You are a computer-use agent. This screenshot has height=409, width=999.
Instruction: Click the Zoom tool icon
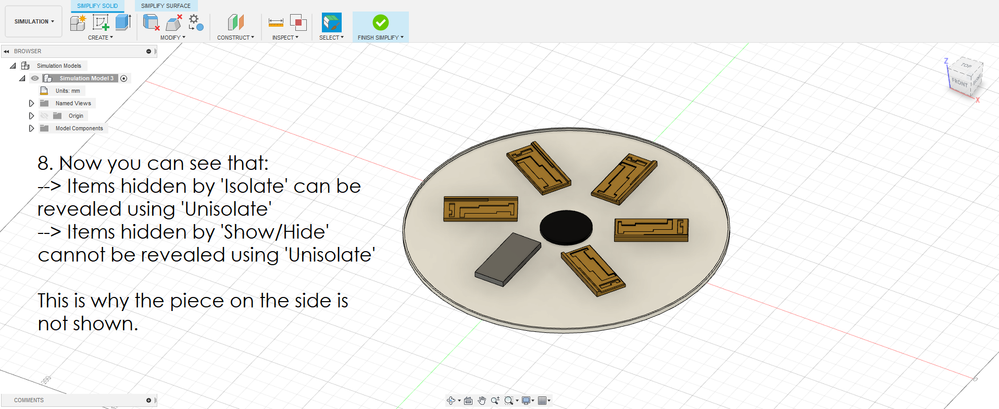(495, 400)
